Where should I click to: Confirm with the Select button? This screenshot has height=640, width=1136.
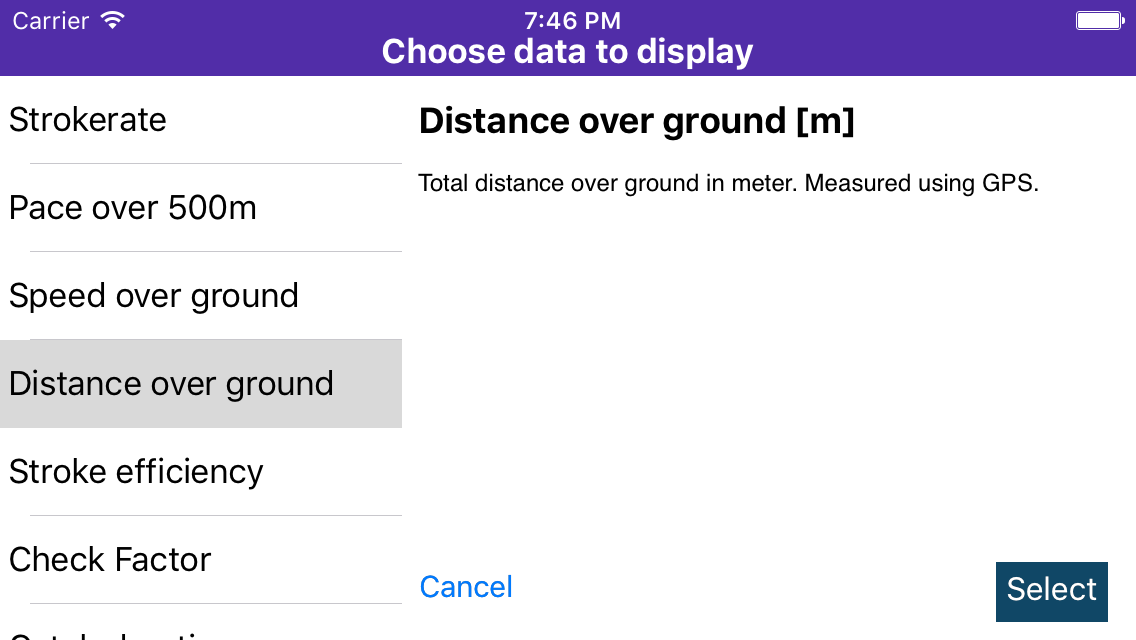click(x=1051, y=590)
